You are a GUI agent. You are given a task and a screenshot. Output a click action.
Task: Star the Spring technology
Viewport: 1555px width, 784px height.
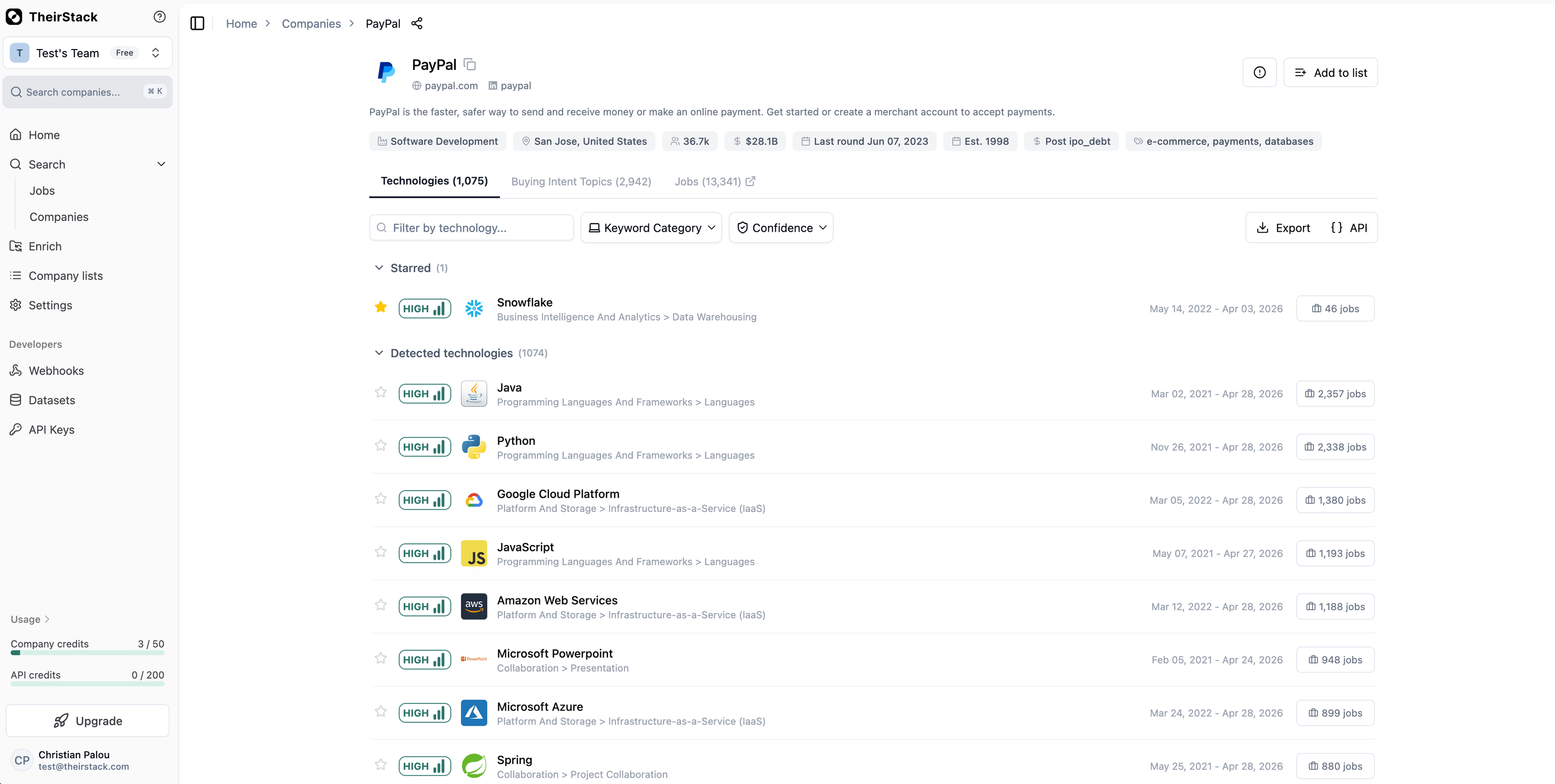pyautogui.click(x=380, y=765)
